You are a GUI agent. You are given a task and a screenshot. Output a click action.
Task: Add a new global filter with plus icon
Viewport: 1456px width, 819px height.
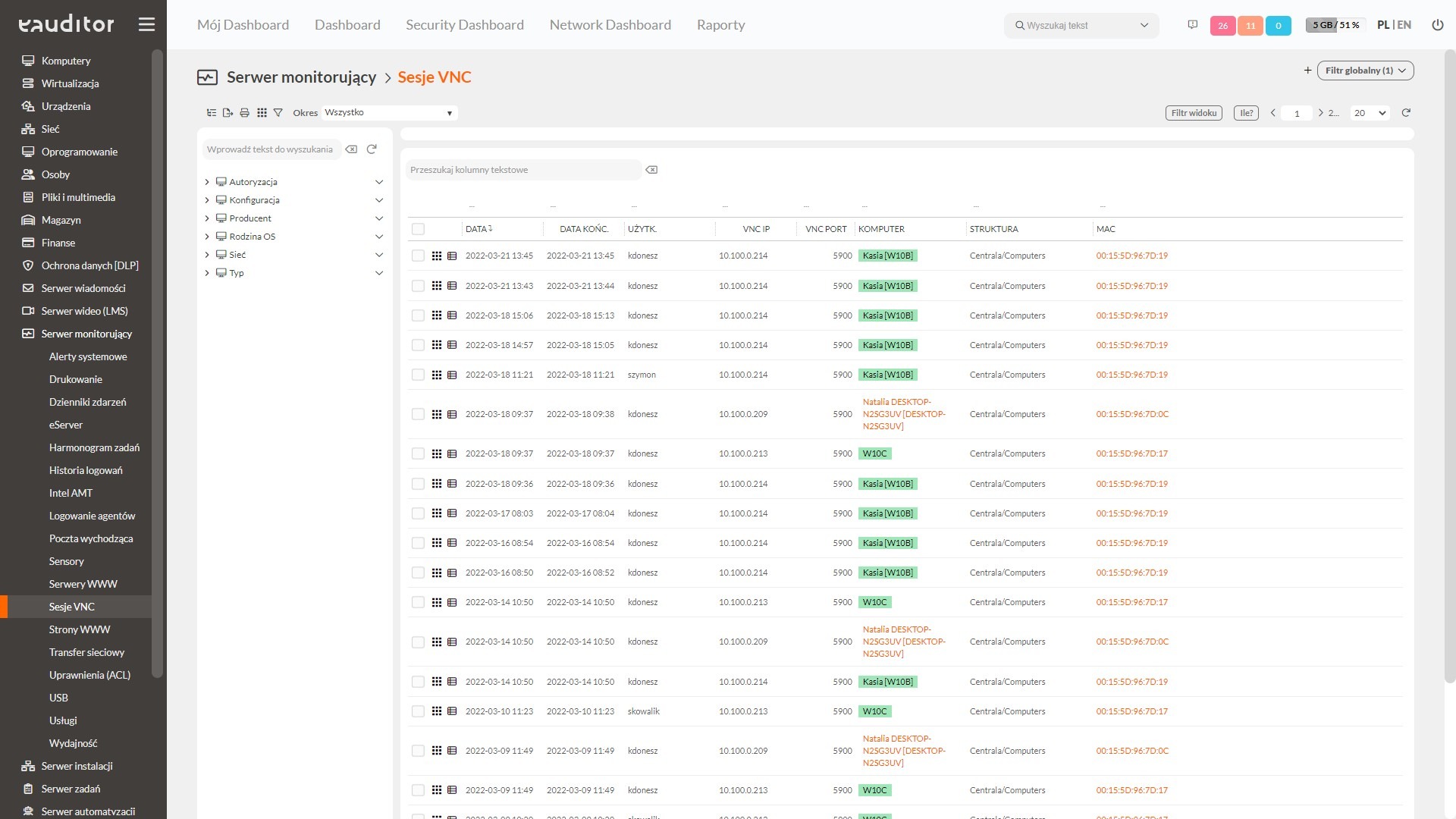[x=1307, y=70]
